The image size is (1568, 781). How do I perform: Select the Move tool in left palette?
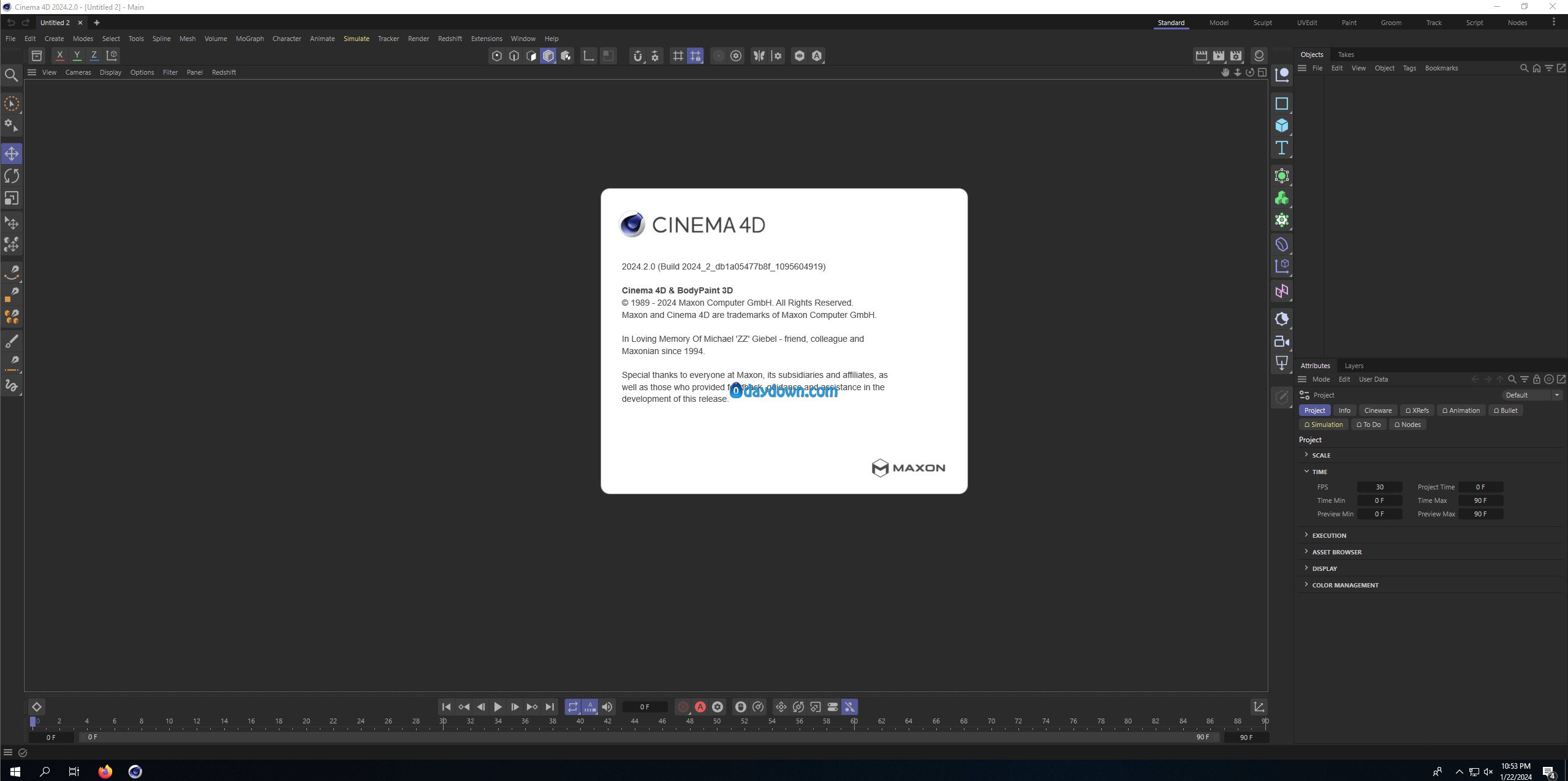pyautogui.click(x=12, y=153)
